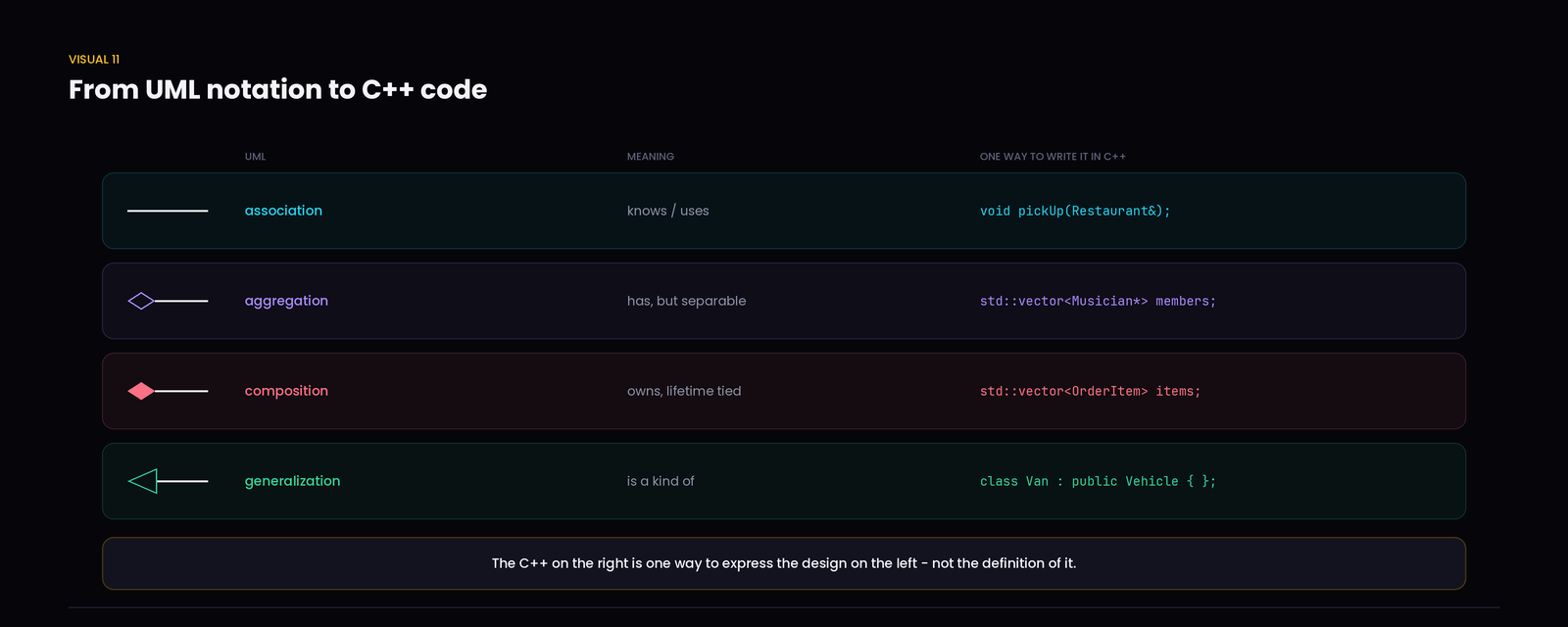
Task: Click the 'VISUAL 11' label
Action: point(94,60)
